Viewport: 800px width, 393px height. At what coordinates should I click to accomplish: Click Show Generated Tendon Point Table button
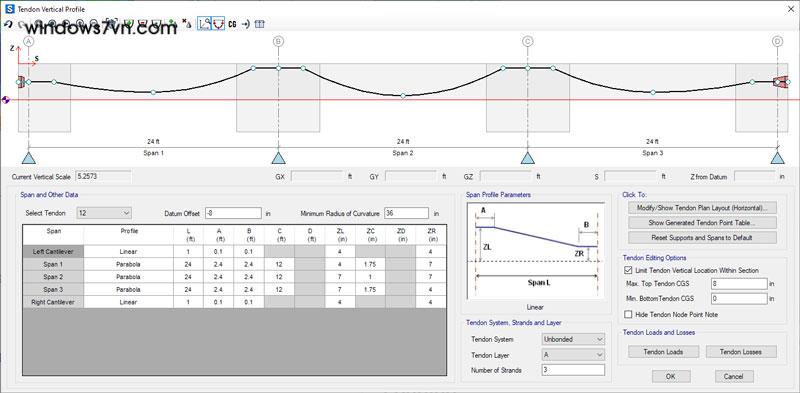point(703,223)
